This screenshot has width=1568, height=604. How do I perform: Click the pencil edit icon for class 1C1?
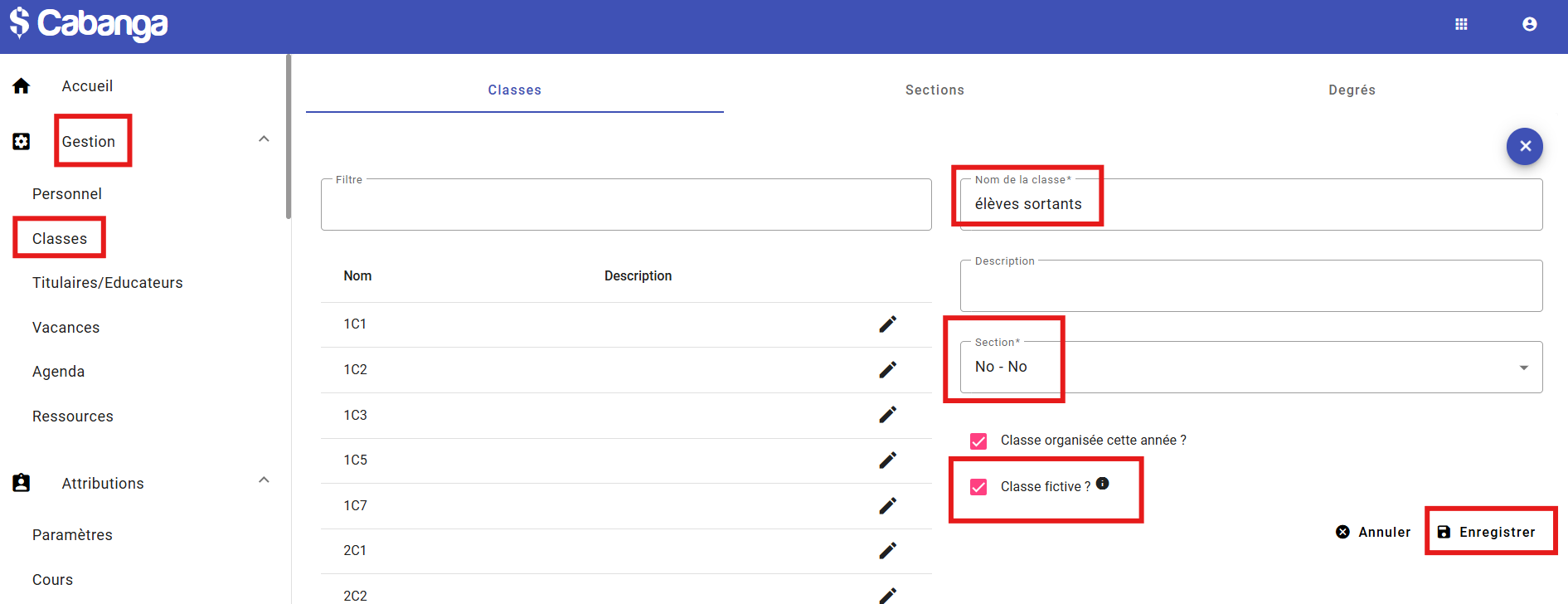click(x=887, y=324)
